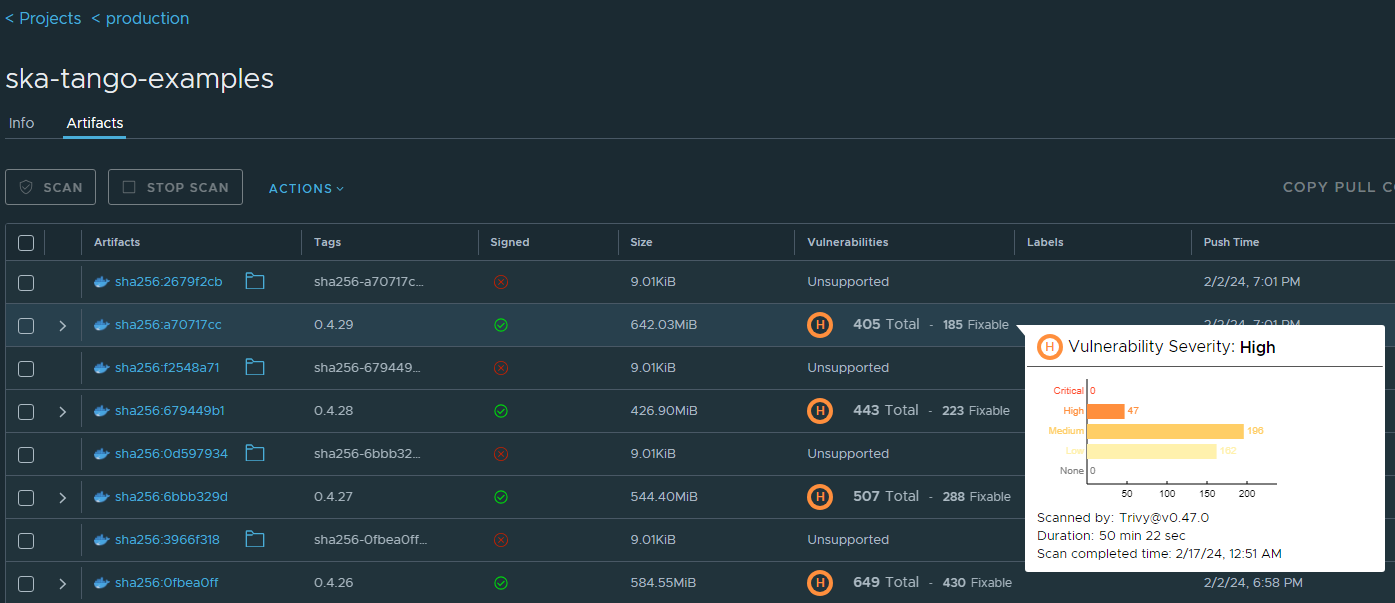Click docker icon beside sha256:3966f318
This screenshot has height=603, width=1395.
101,540
